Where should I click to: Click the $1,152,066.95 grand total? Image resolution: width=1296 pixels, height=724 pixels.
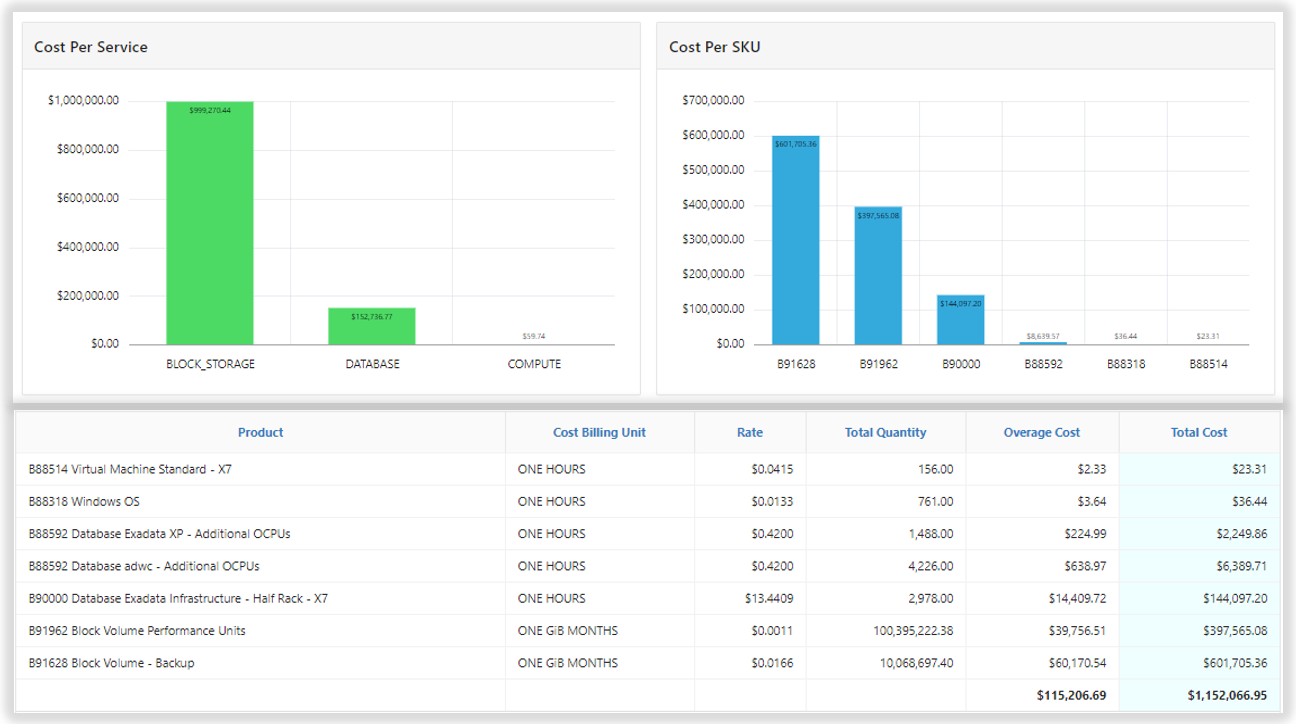point(1228,695)
